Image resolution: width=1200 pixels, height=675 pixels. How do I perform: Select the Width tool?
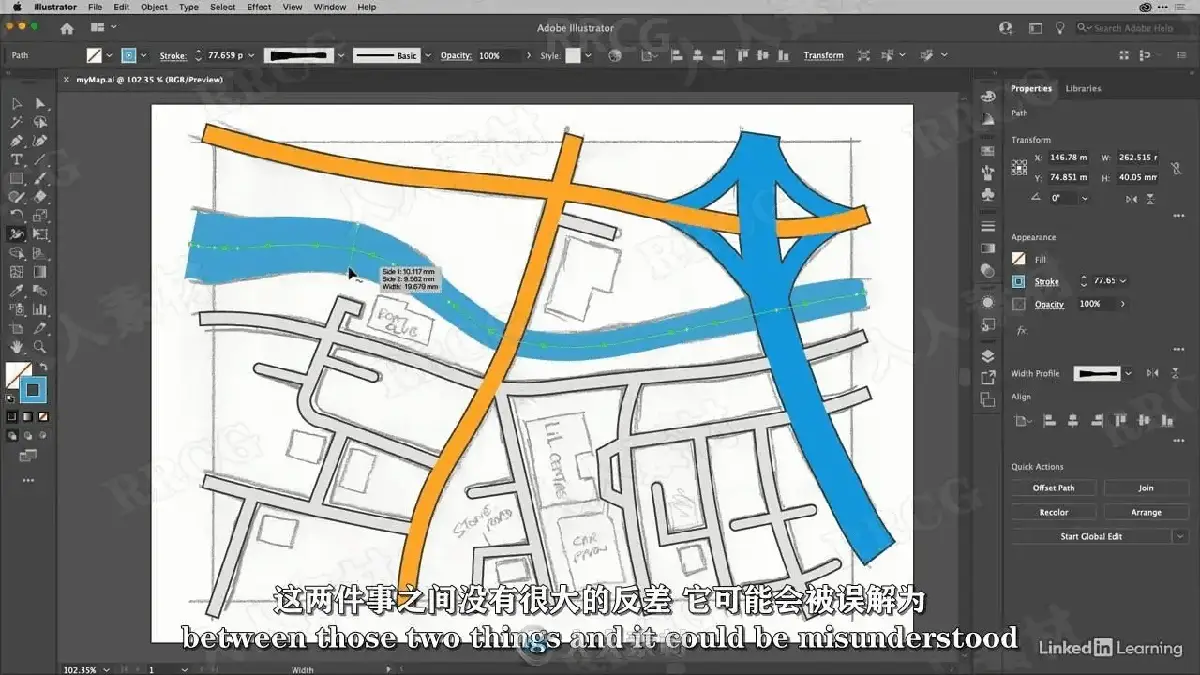tap(17, 234)
